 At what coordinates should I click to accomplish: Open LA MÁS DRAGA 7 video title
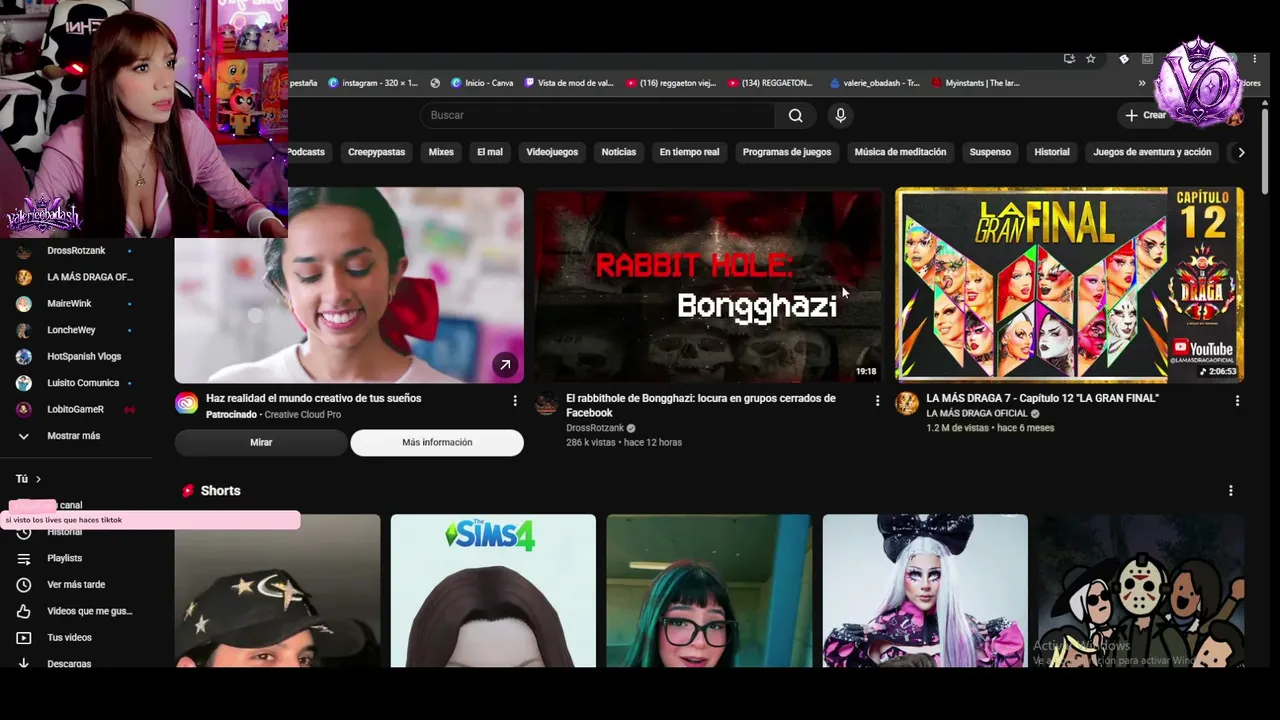click(x=1042, y=398)
